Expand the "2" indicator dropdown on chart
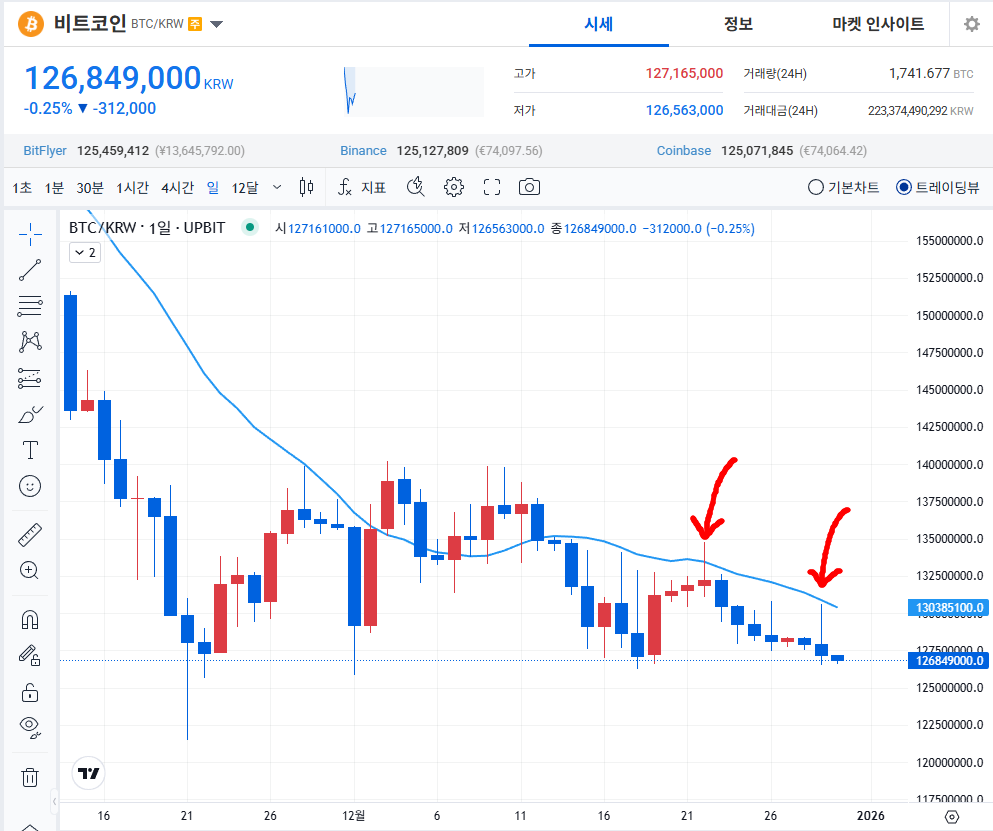The width and height of the screenshot is (993, 831). click(x=82, y=252)
